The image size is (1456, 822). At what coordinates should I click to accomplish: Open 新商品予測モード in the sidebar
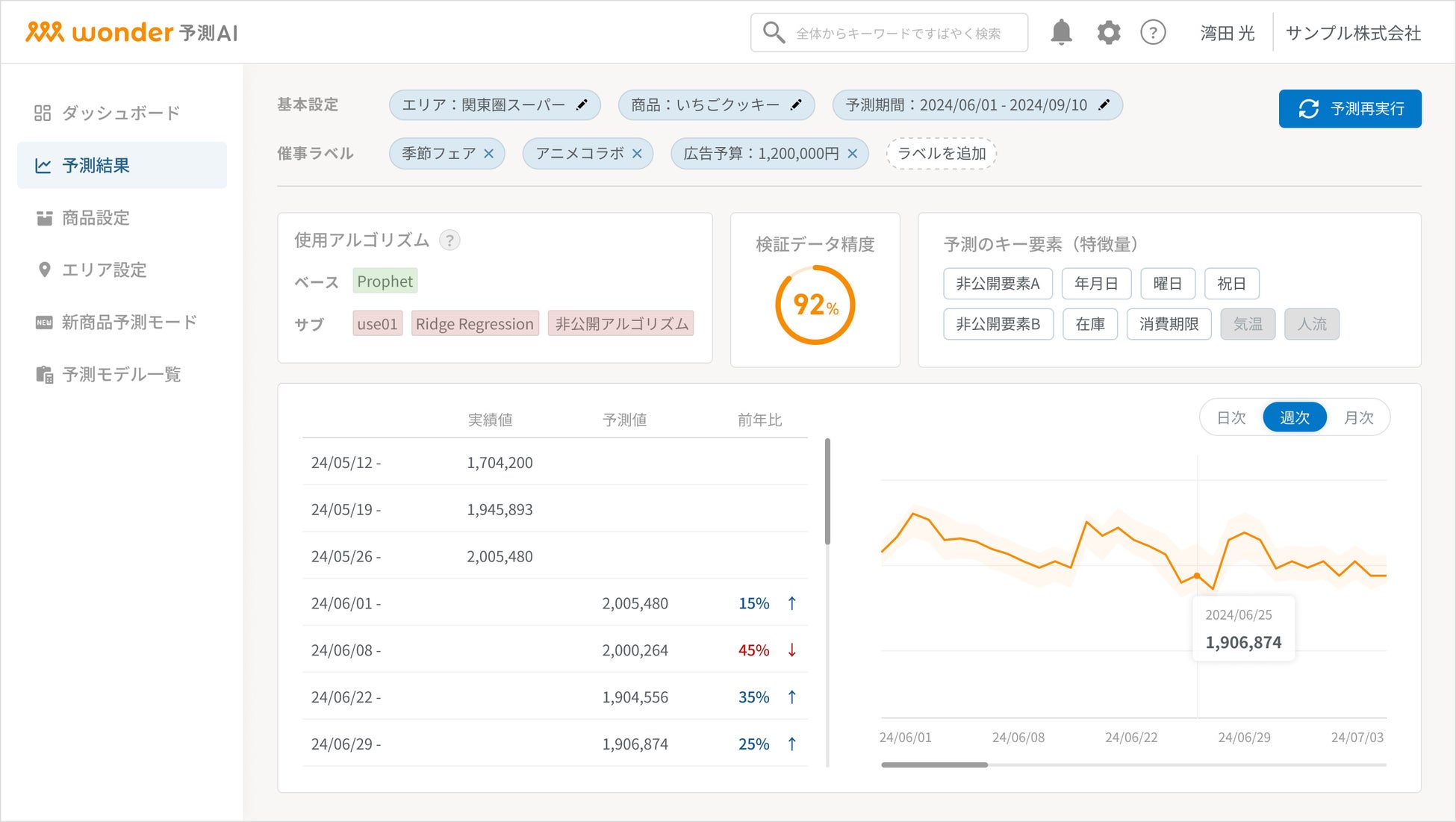[128, 322]
